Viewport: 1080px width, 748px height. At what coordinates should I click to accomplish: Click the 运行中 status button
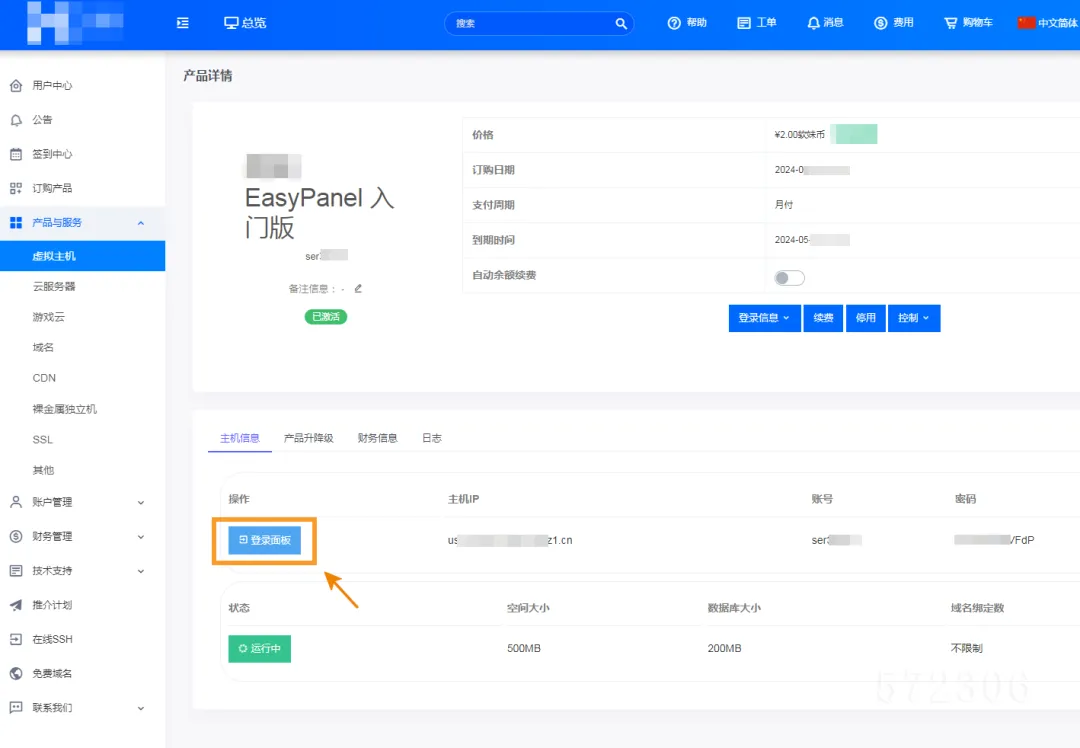260,649
